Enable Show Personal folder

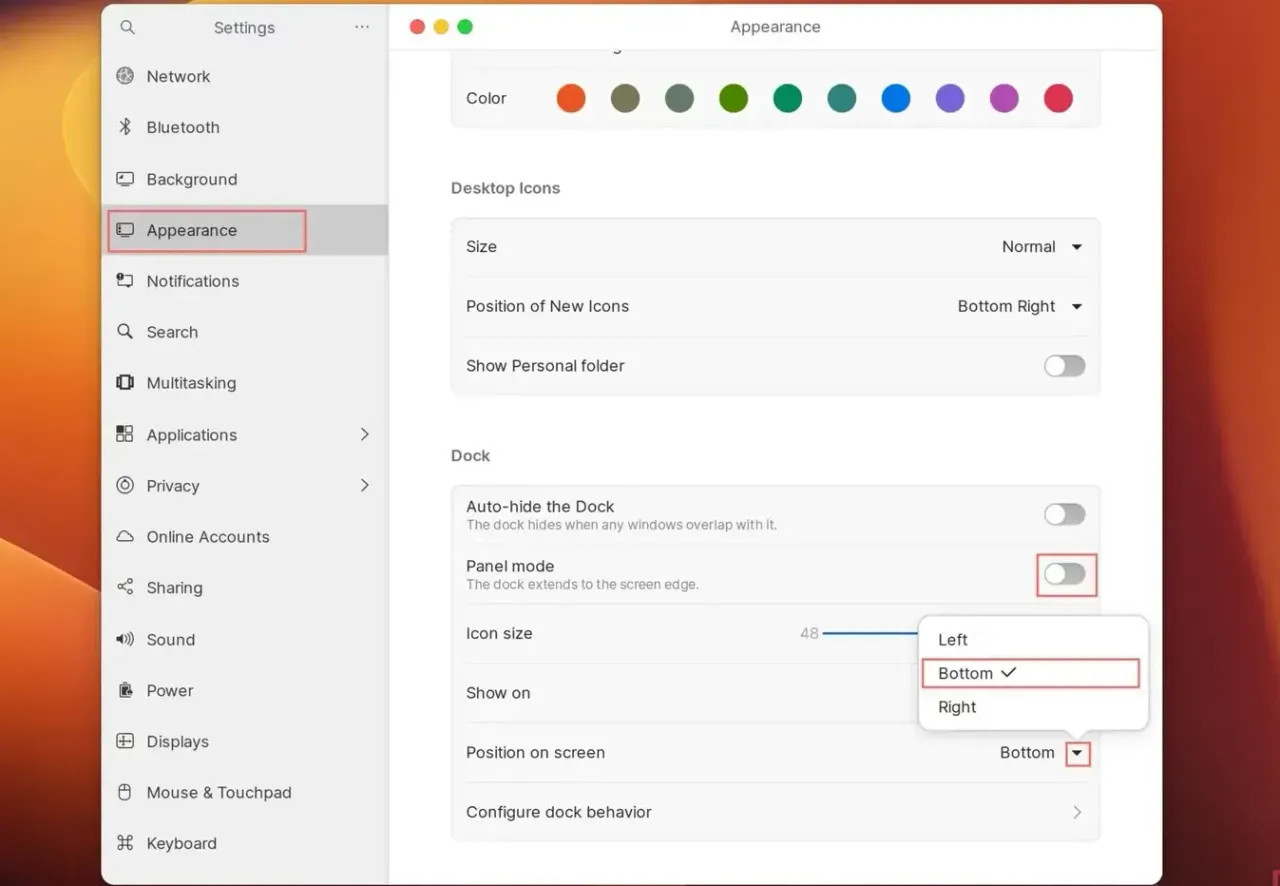click(1064, 366)
